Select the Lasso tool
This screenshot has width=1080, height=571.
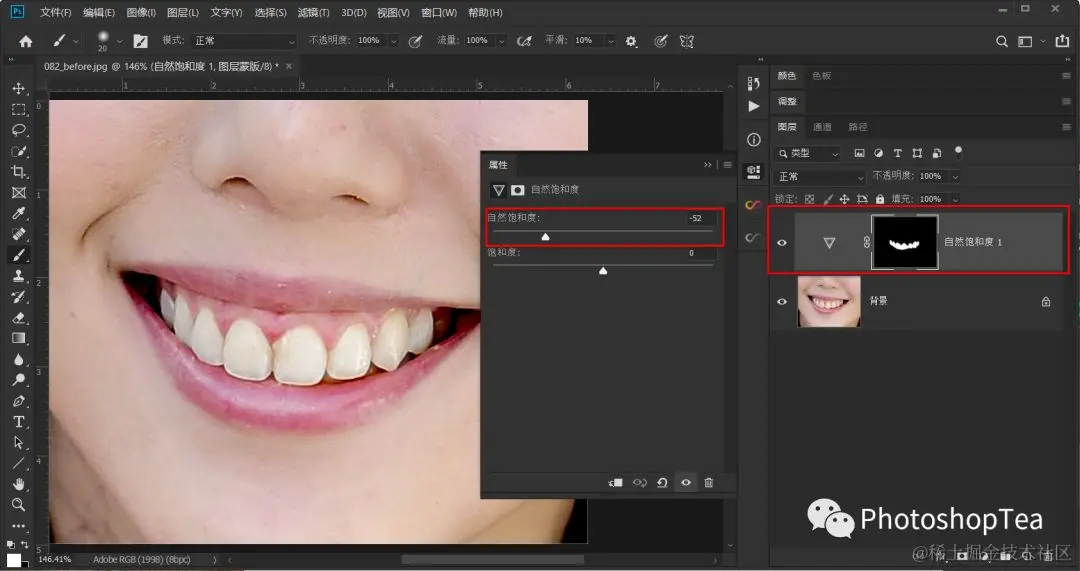(x=18, y=130)
